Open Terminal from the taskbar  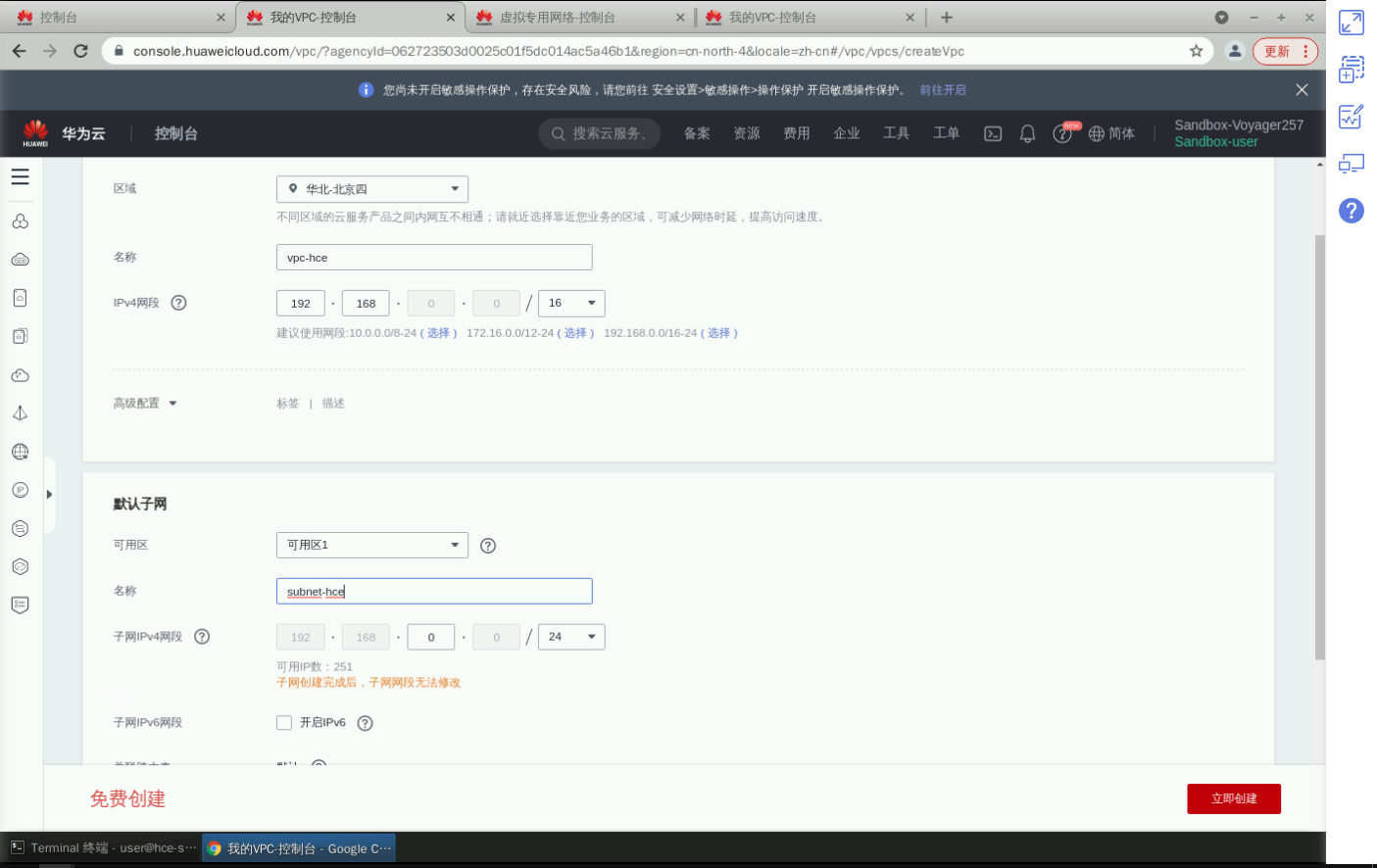pyautogui.click(x=103, y=848)
